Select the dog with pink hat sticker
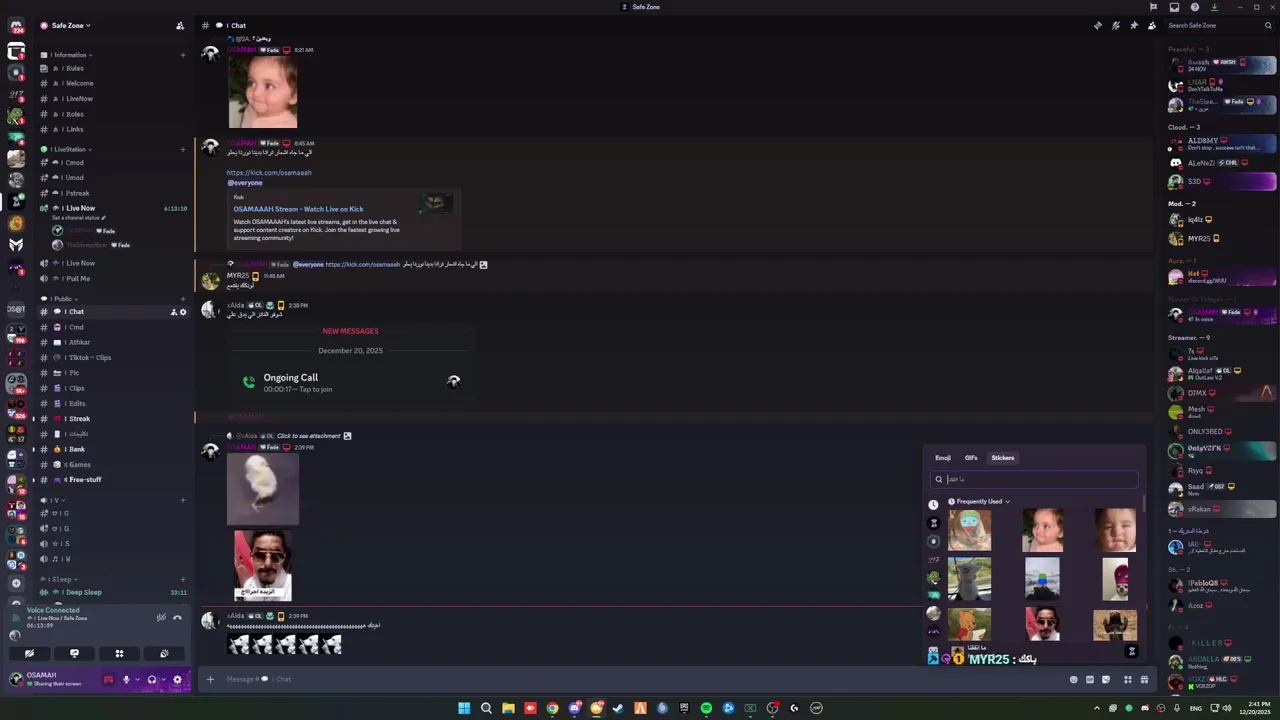 point(1115,578)
